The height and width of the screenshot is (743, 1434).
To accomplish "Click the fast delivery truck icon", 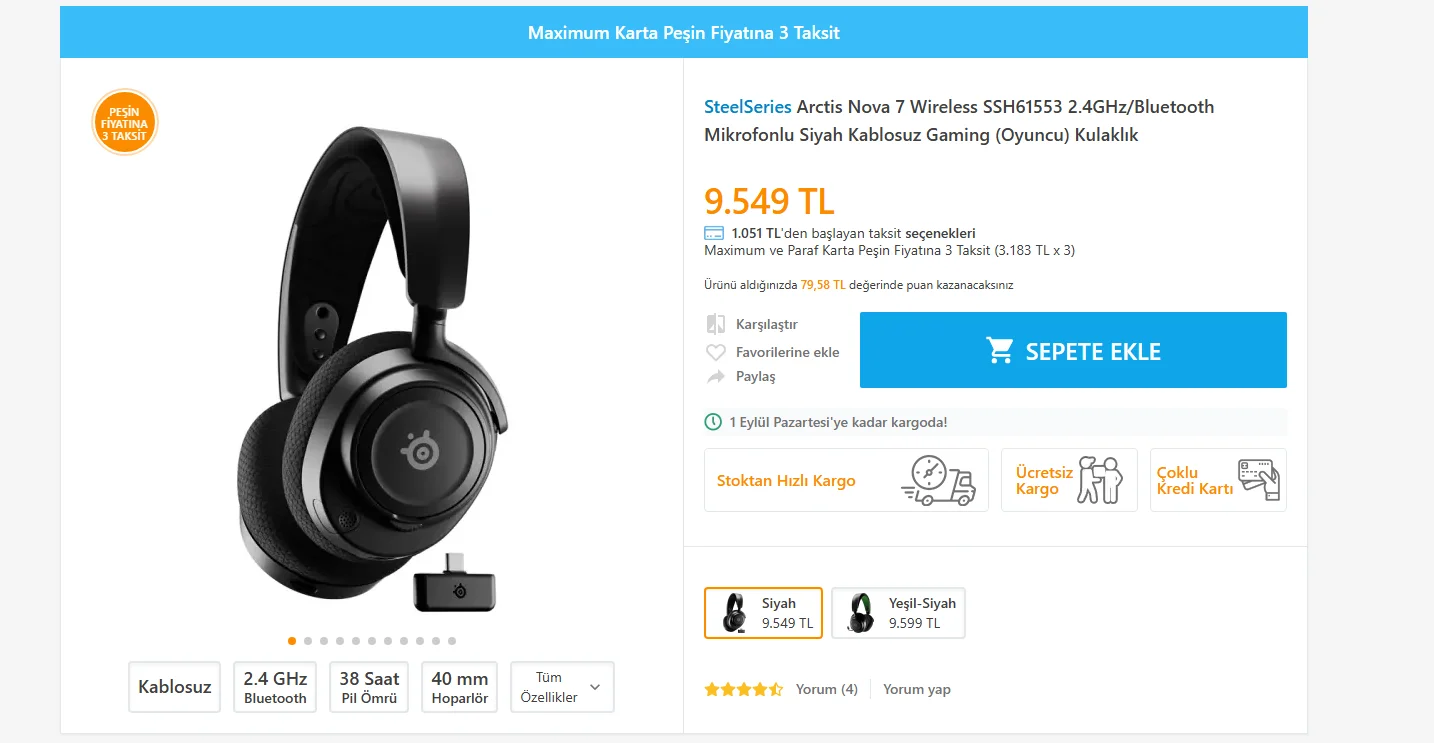I will 937,481.
